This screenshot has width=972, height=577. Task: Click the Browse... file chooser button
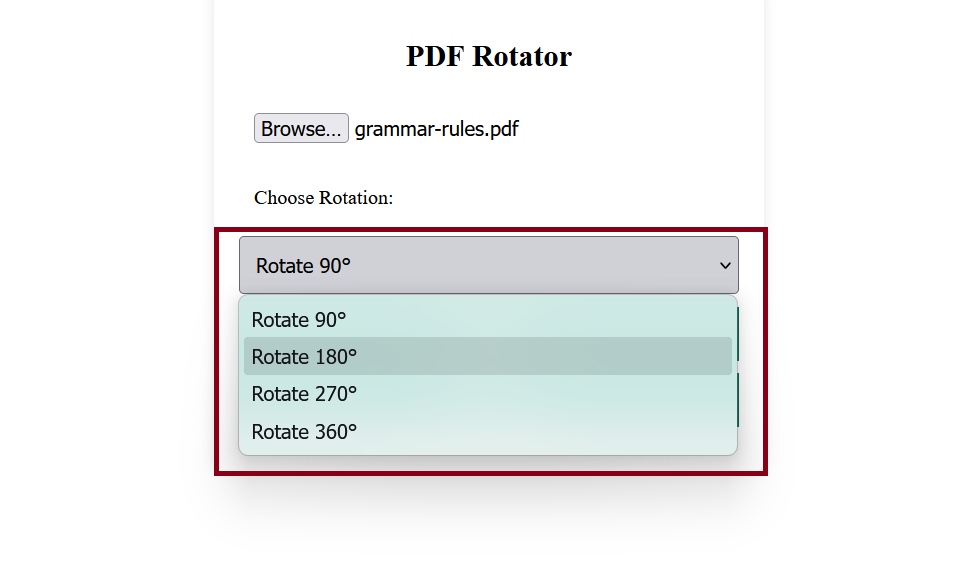pyautogui.click(x=300, y=128)
